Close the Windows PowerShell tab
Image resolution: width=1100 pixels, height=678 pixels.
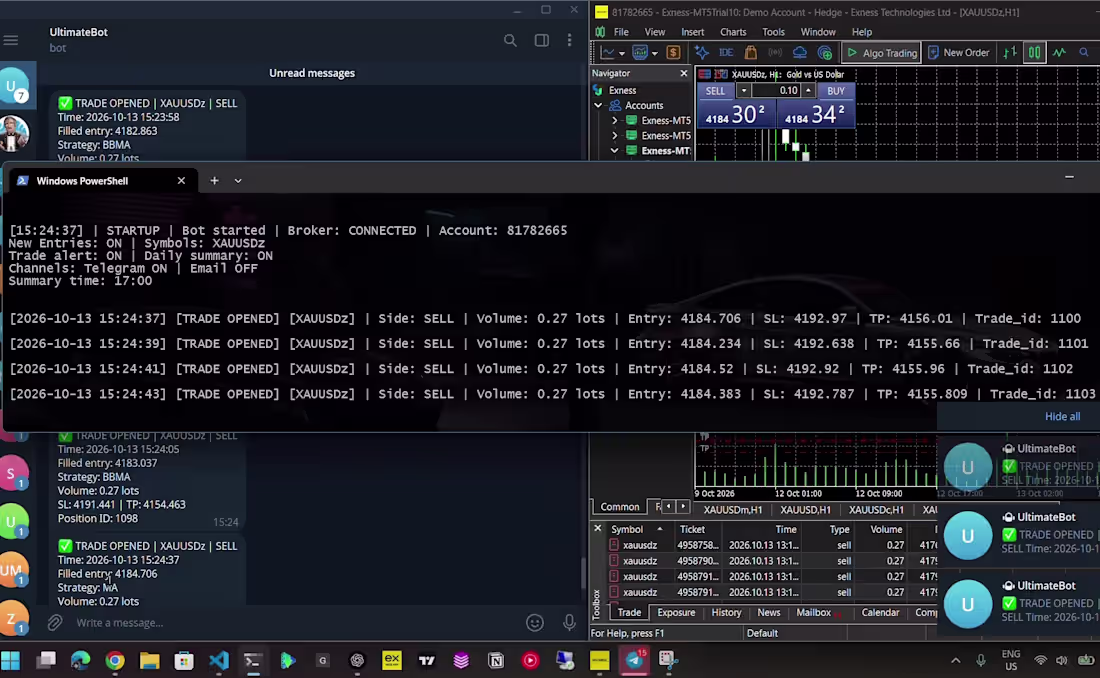point(181,180)
